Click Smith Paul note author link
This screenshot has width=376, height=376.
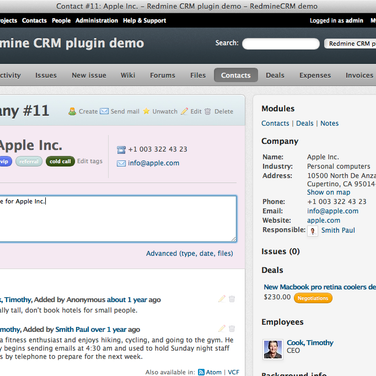click(x=72, y=329)
